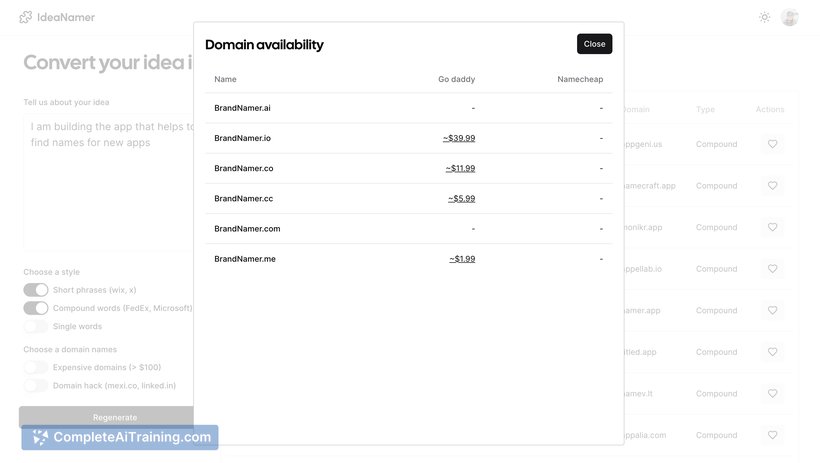Click the monikr.app domain in background list
Screen dimensions: 820x463
(x=643, y=227)
